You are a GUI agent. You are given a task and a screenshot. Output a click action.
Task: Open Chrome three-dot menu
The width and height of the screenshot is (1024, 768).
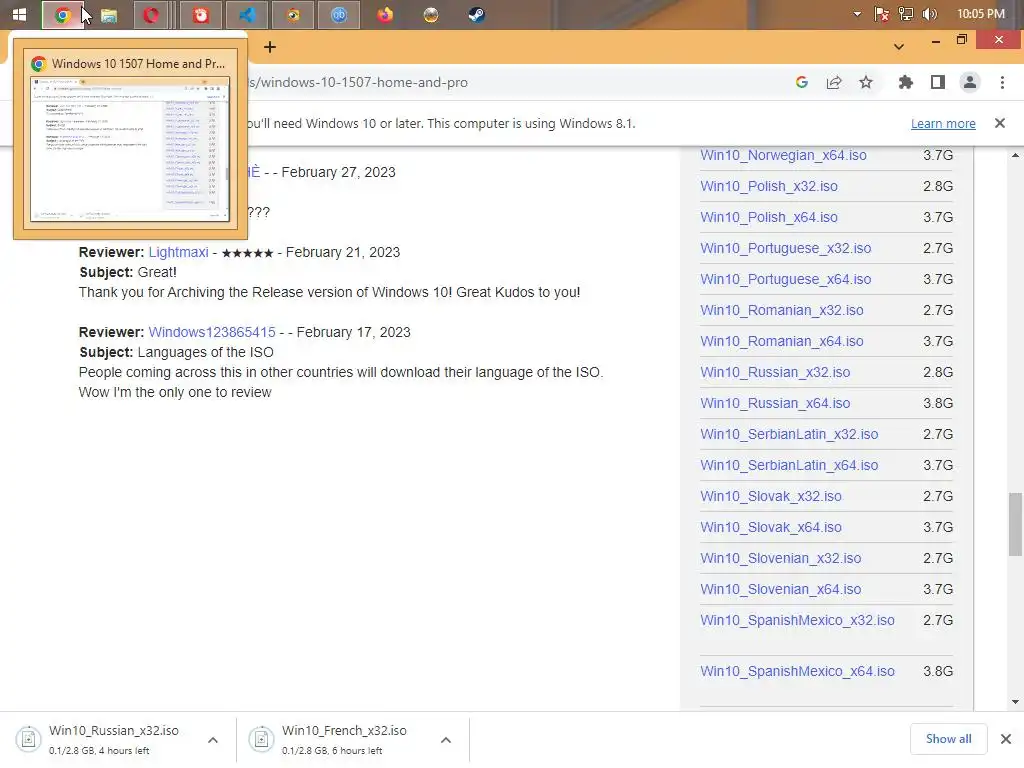pos(1002,82)
